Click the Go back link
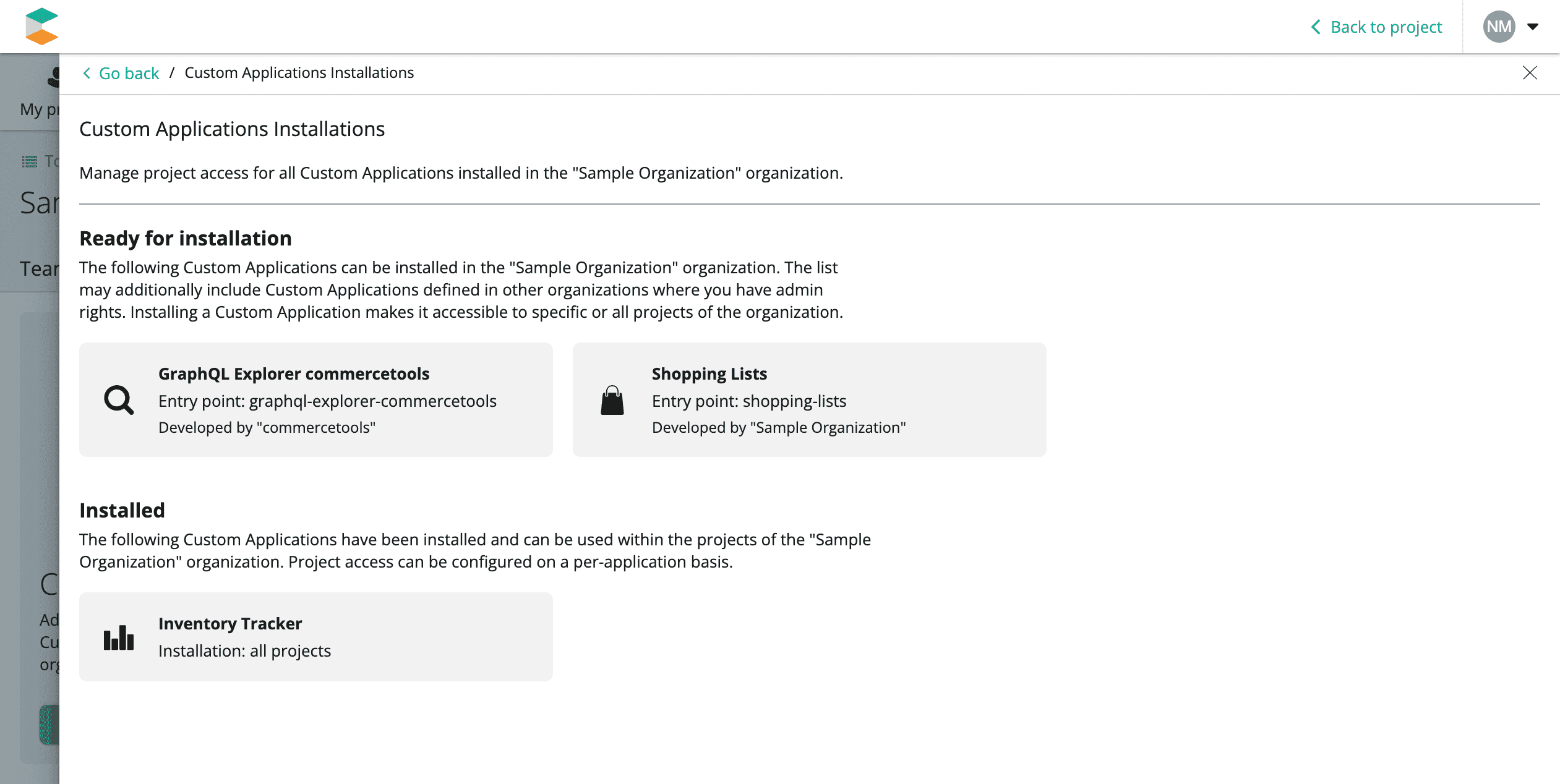The image size is (1560, 784). [x=129, y=73]
